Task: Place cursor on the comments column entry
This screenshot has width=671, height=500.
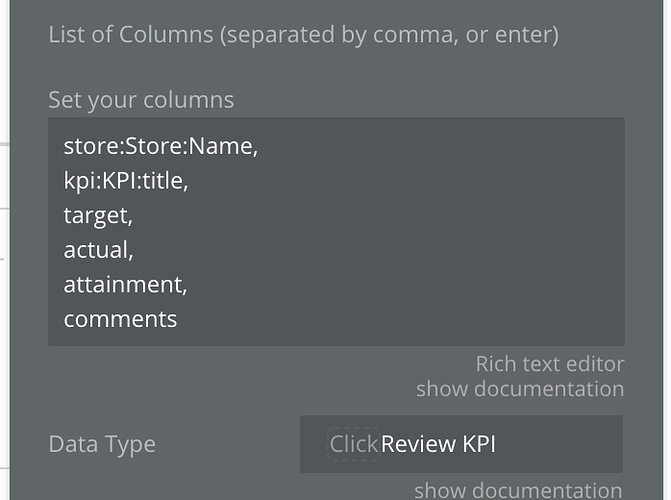Action: point(120,319)
